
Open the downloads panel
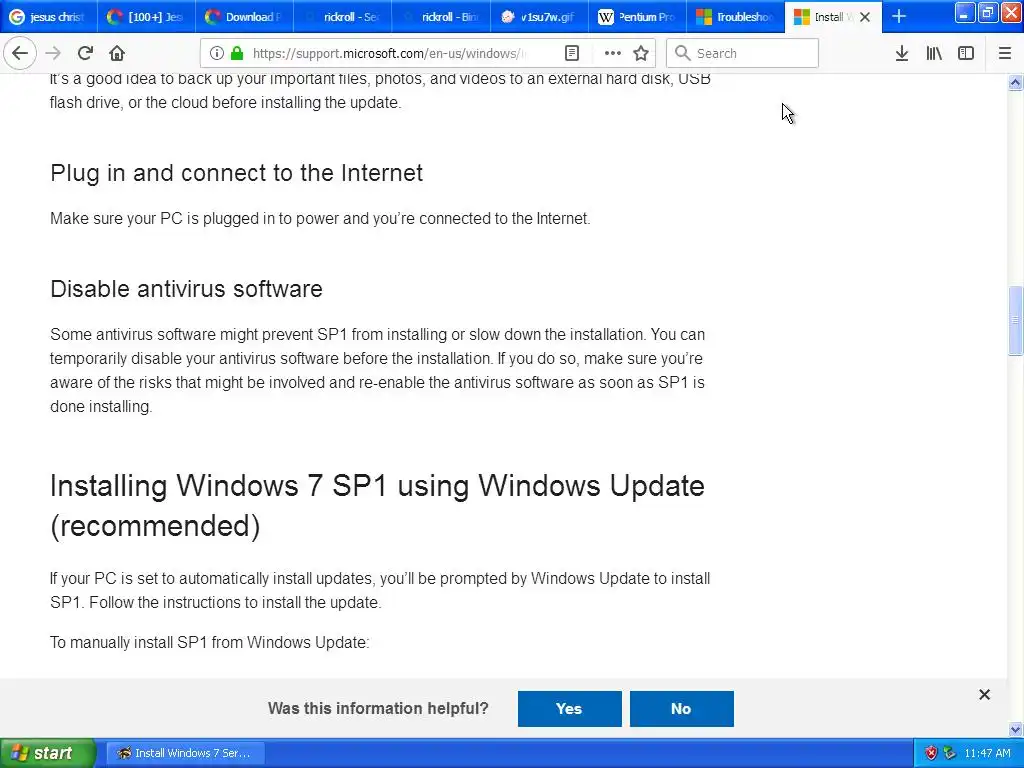(902, 54)
